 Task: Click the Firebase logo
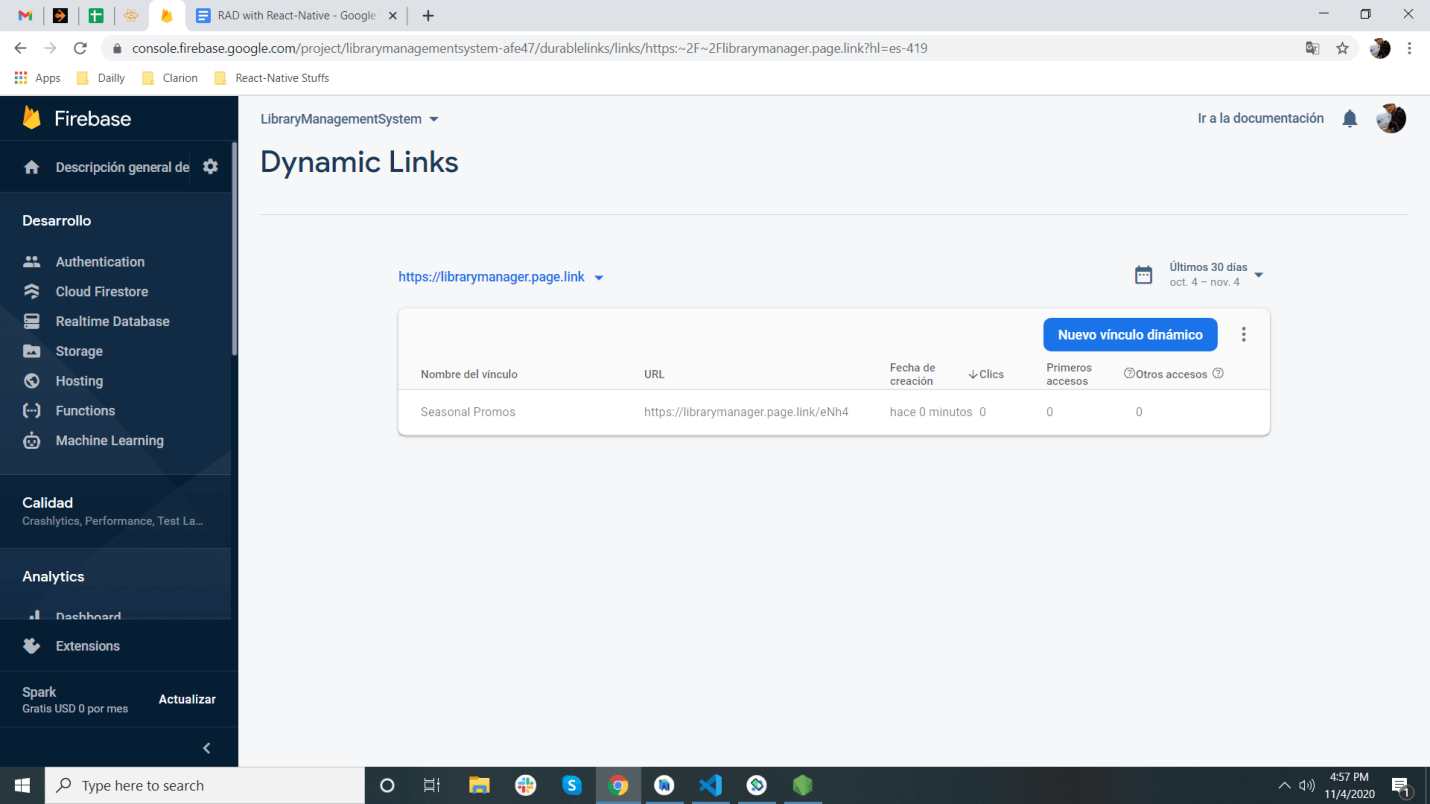77,118
